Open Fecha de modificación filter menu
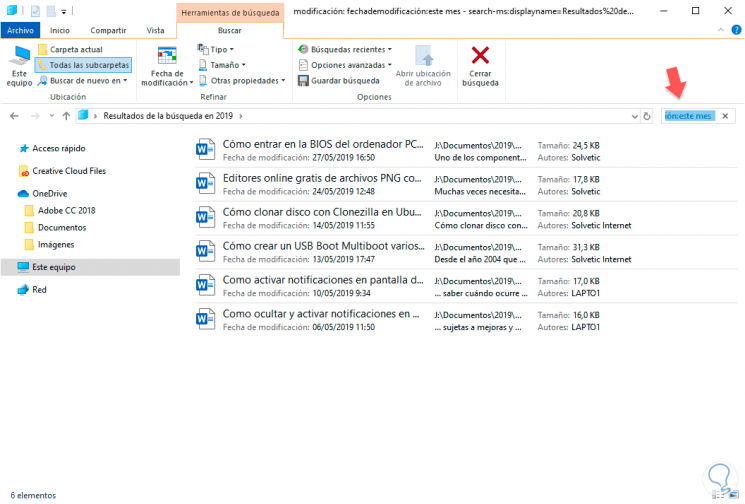 167,66
